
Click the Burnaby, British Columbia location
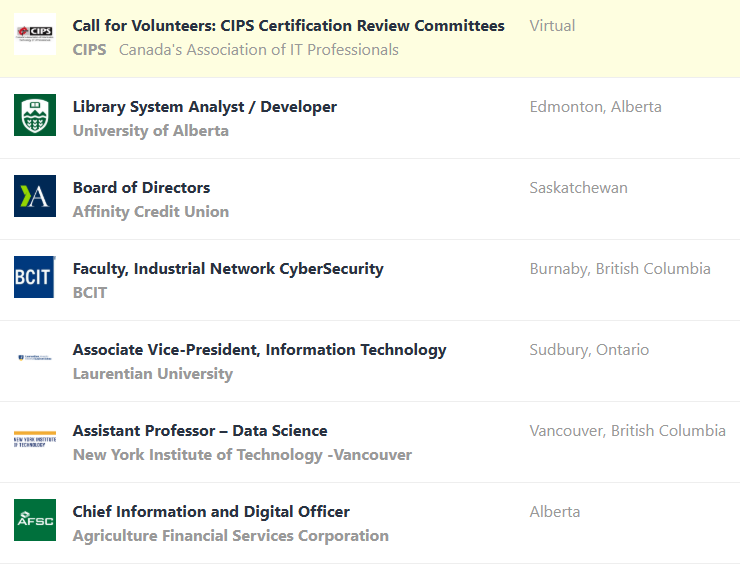click(619, 269)
